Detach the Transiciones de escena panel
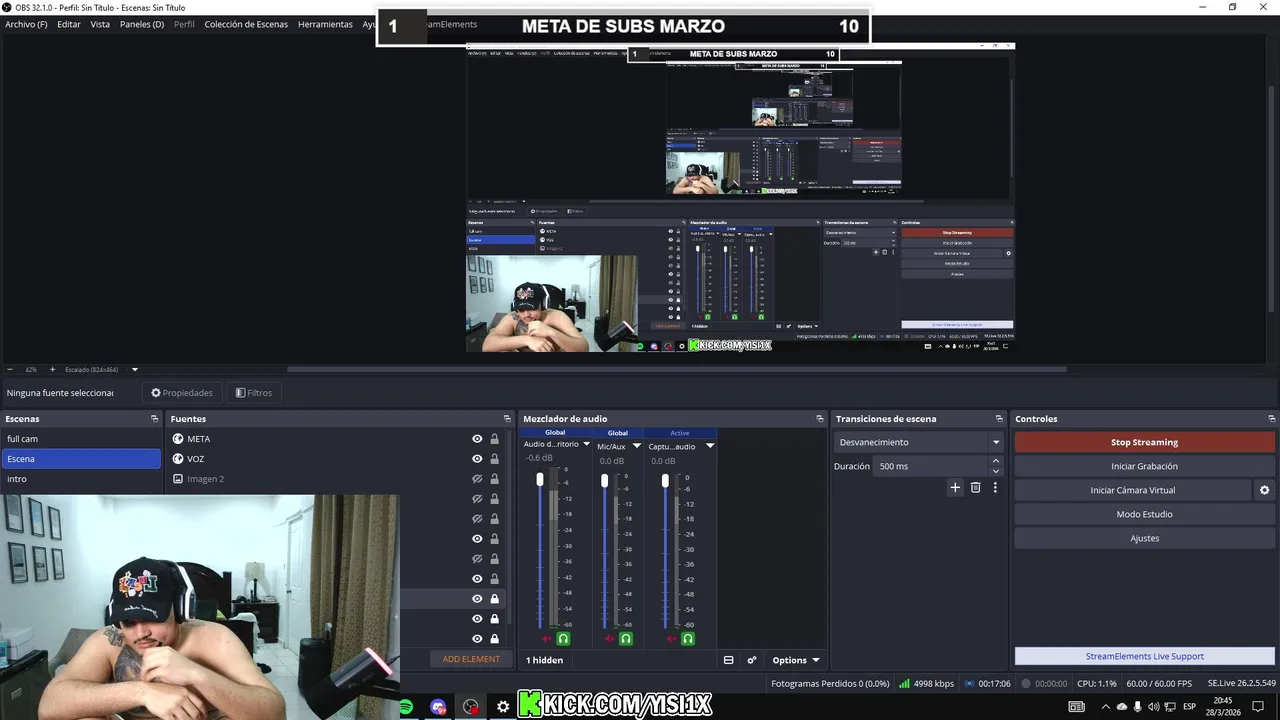The height and width of the screenshot is (720, 1280). coord(999,419)
